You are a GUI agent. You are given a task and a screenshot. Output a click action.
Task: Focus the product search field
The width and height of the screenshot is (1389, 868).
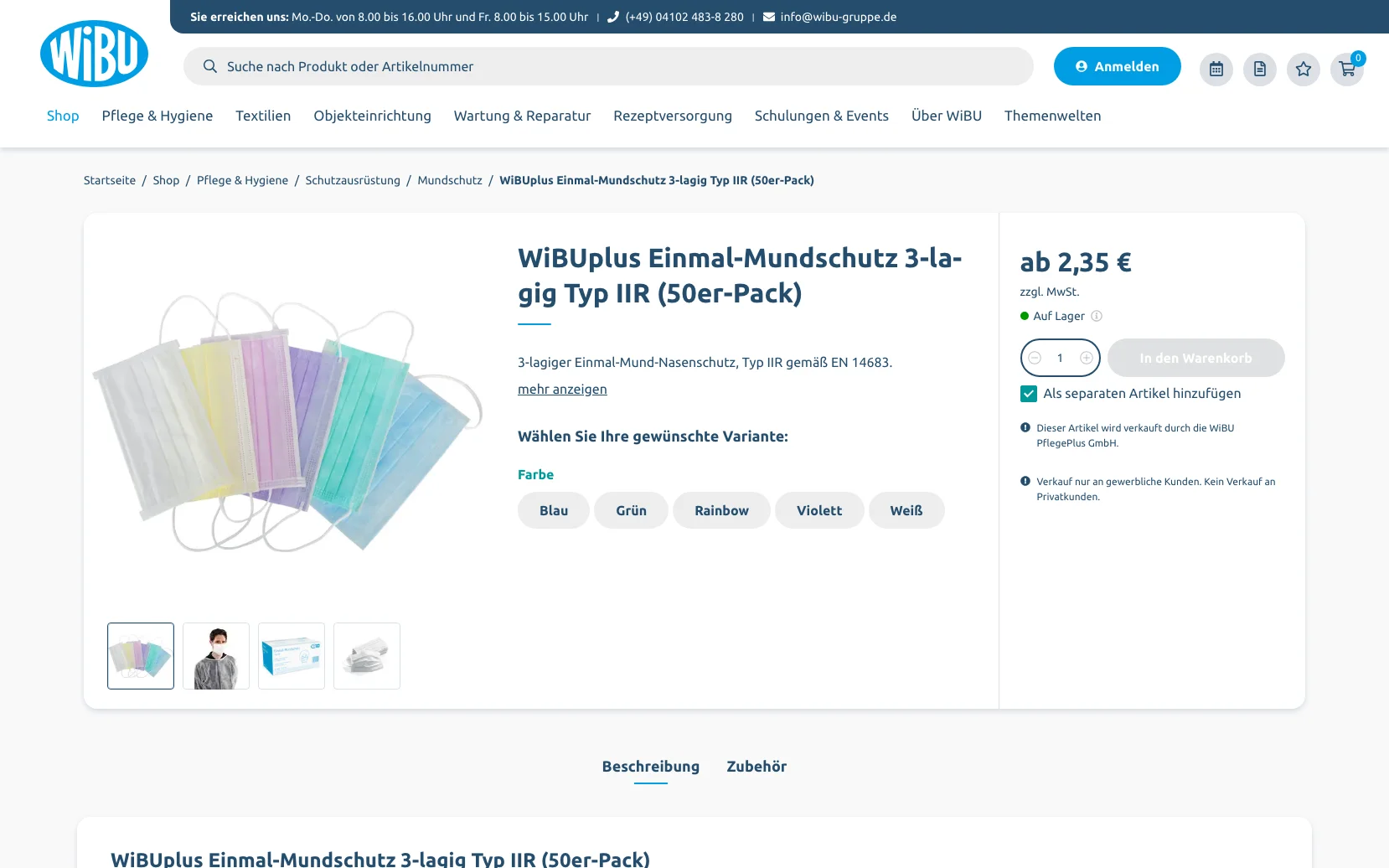(608, 66)
